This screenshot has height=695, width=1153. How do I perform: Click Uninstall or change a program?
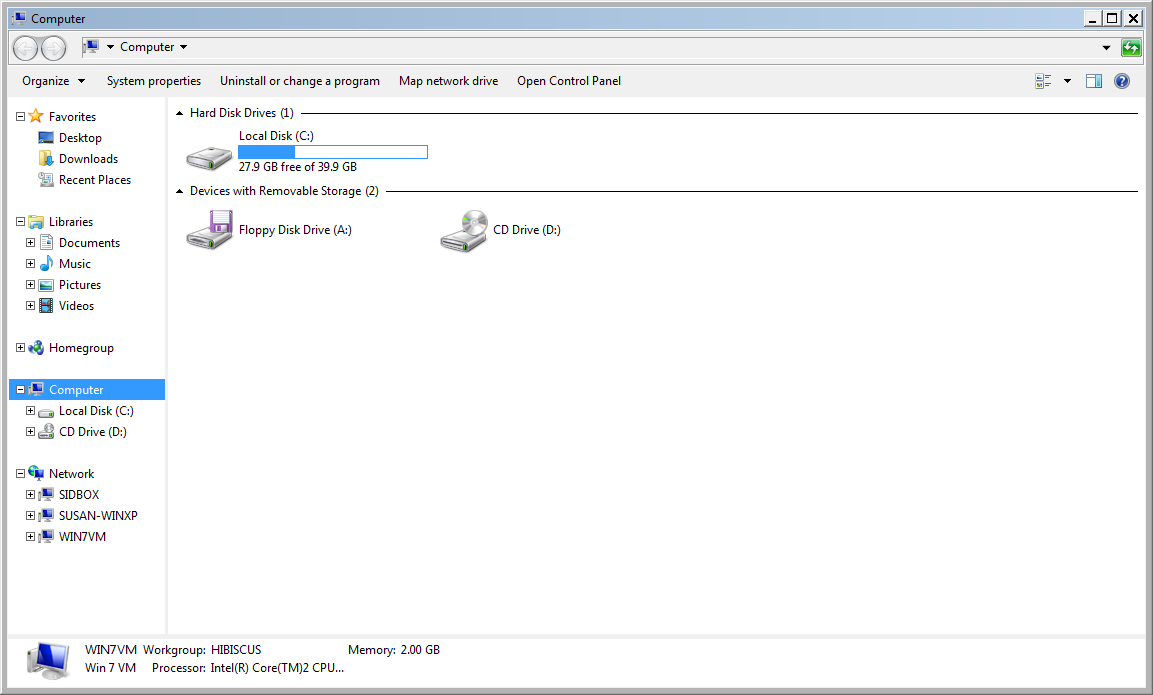pyautogui.click(x=300, y=81)
